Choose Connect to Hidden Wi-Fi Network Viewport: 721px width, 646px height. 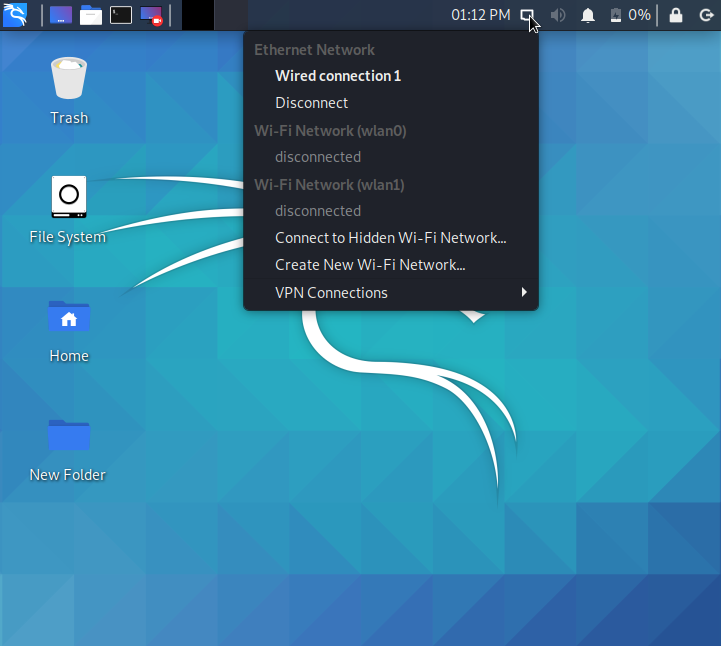point(390,238)
